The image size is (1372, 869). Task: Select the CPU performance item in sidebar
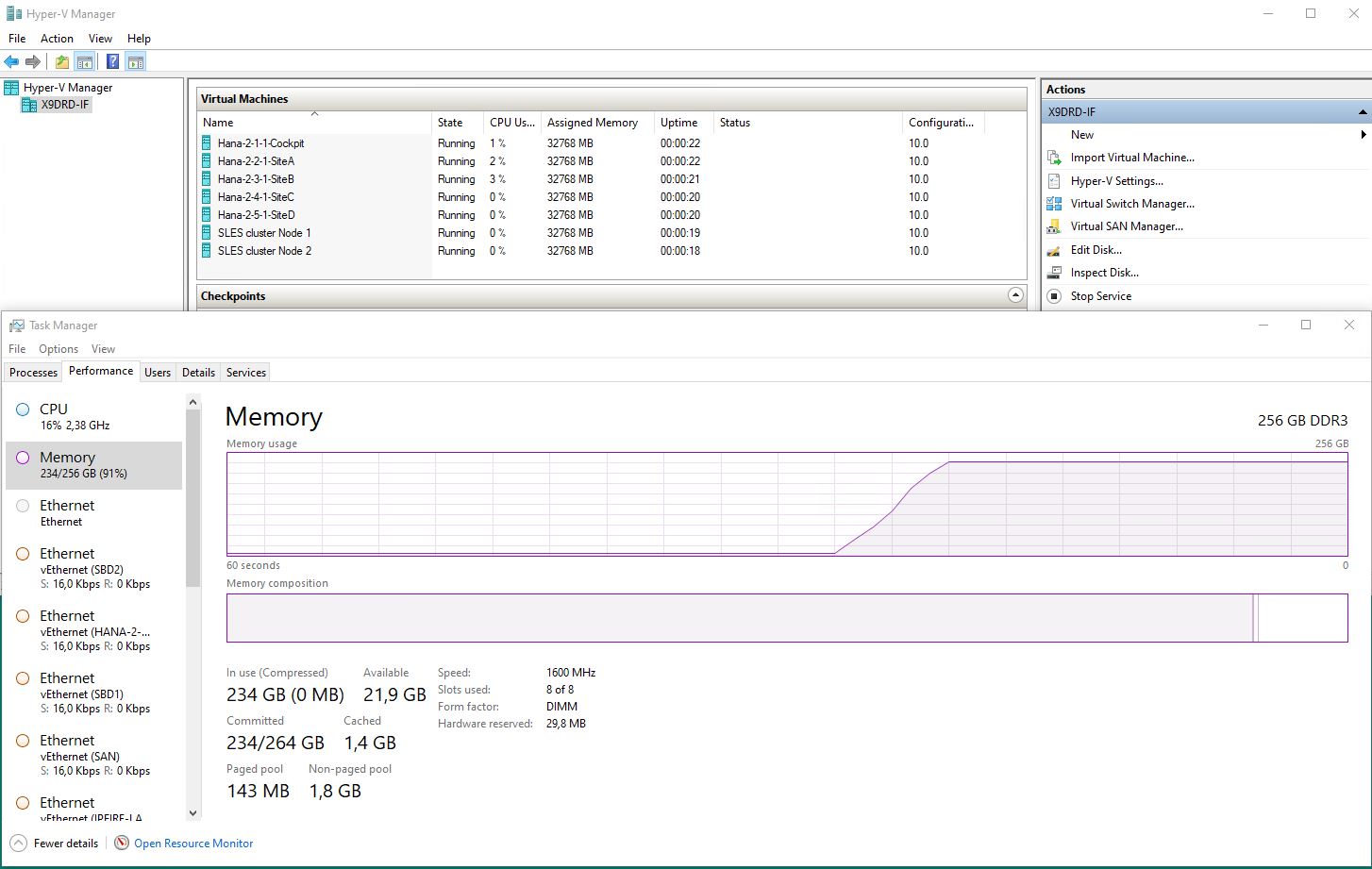(94, 416)
